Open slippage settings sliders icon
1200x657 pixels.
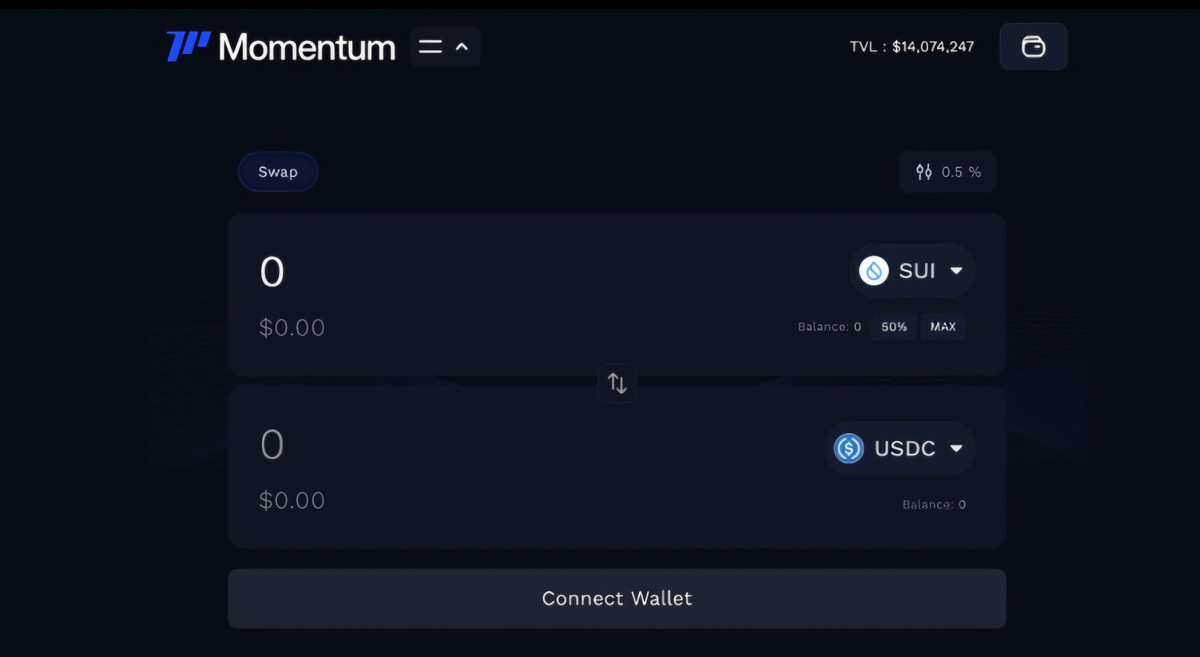[924, 172]
